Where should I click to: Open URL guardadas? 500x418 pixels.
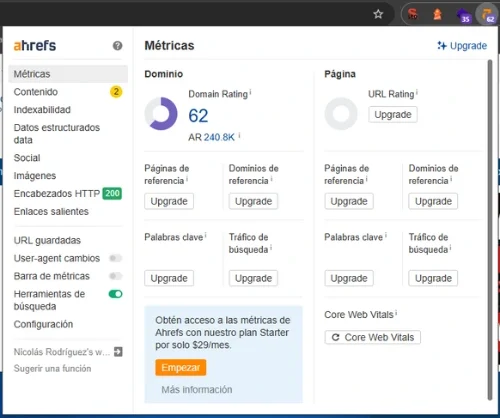pyautogui.click(x=47, y=240)
